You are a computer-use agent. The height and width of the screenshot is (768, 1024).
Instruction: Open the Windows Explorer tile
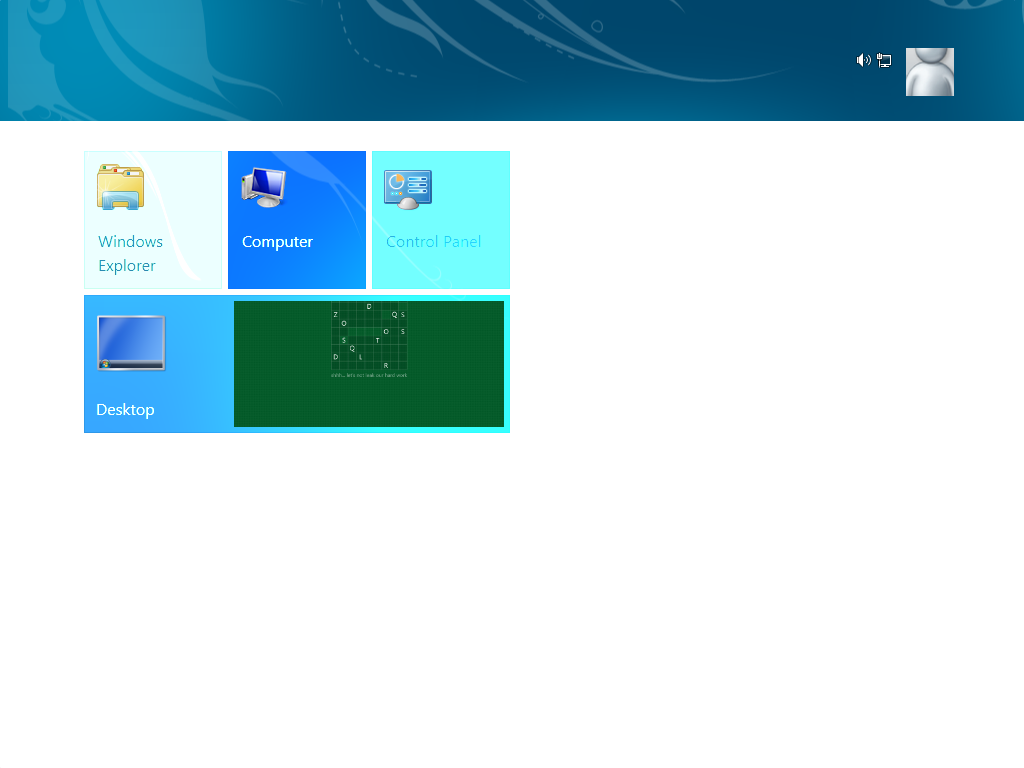pyautogui.click(x=153, y=220)
